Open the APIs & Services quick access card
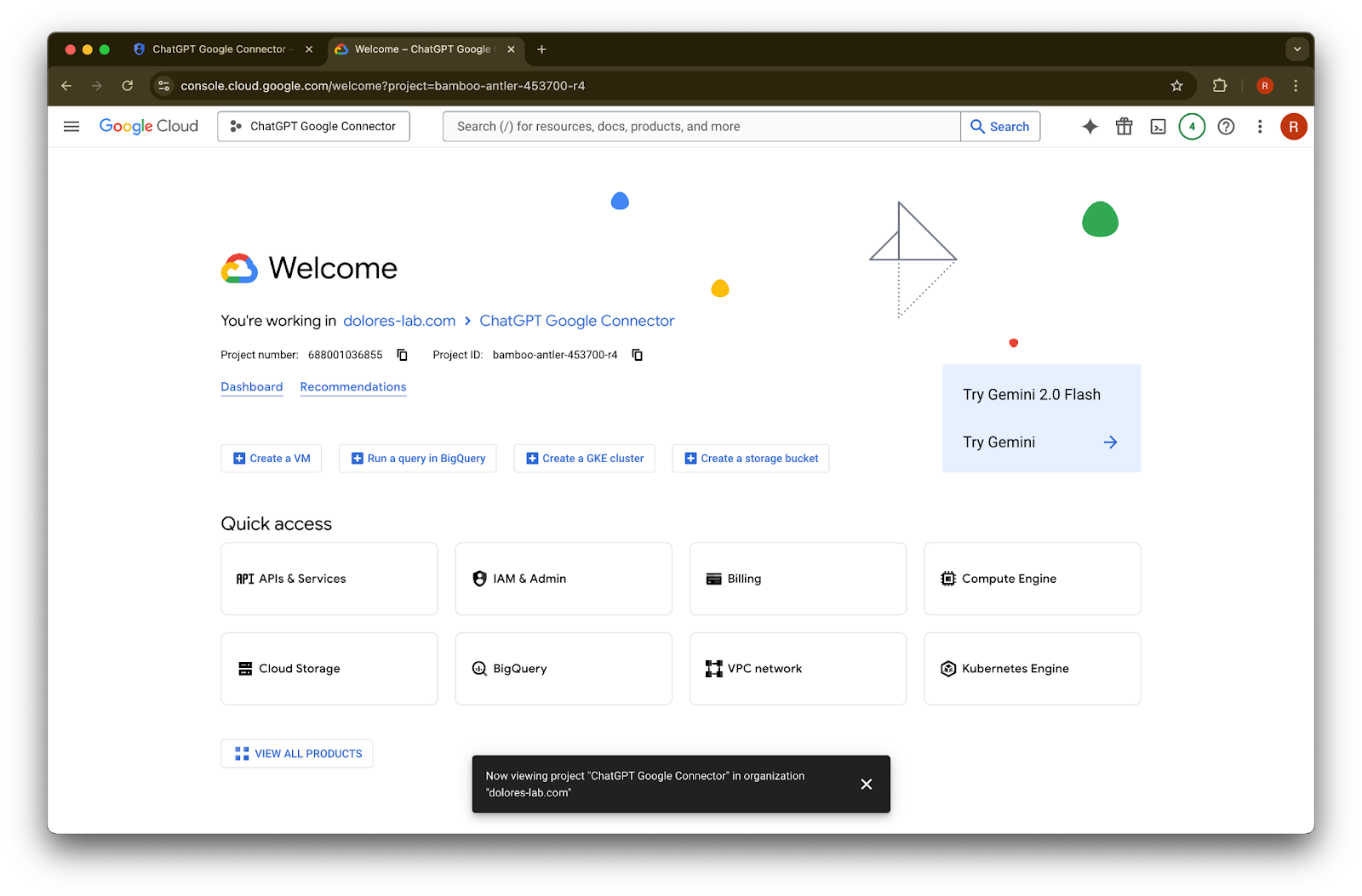1362x896 pixels. click(x=329, y=579)
